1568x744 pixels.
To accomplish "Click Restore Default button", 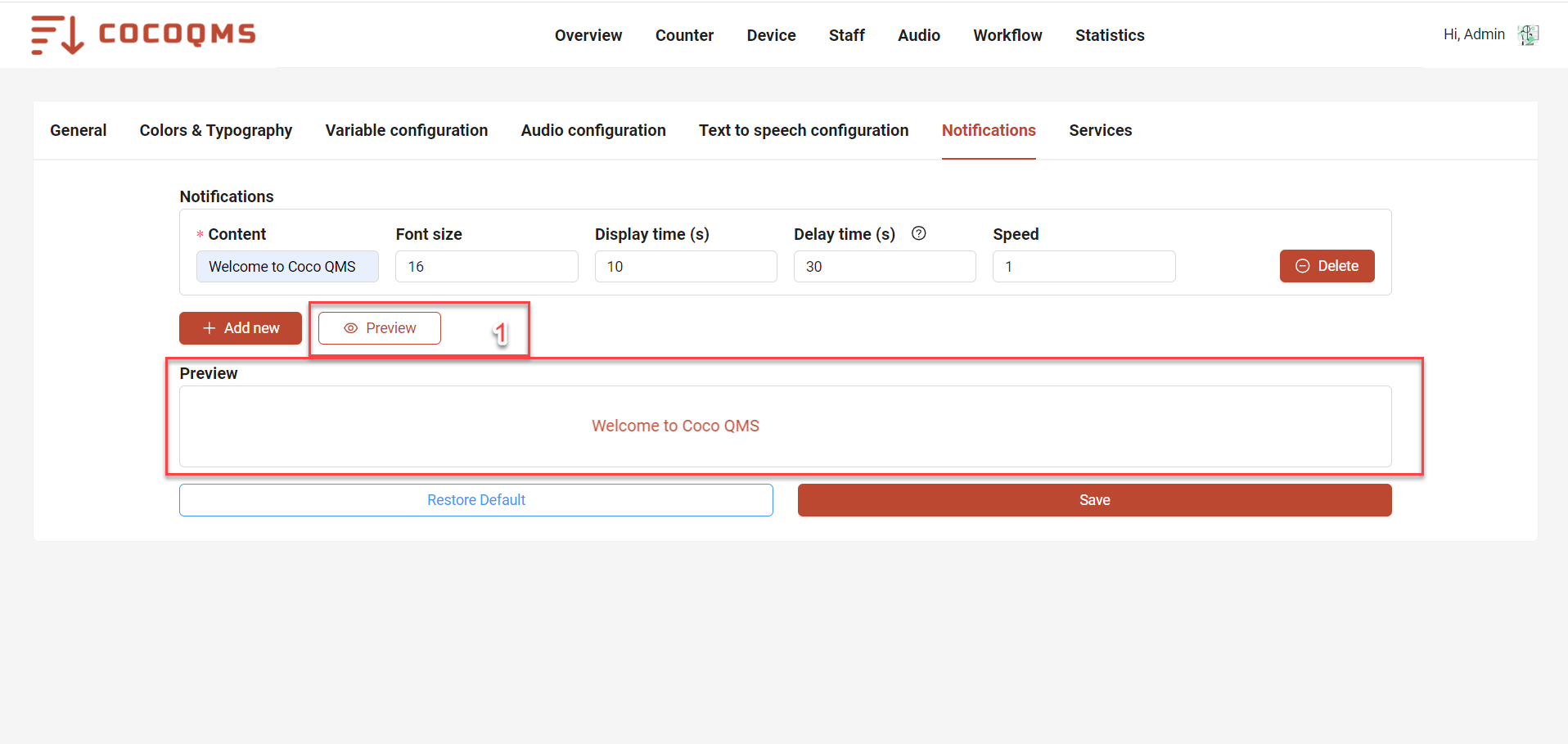I will 476,500.
